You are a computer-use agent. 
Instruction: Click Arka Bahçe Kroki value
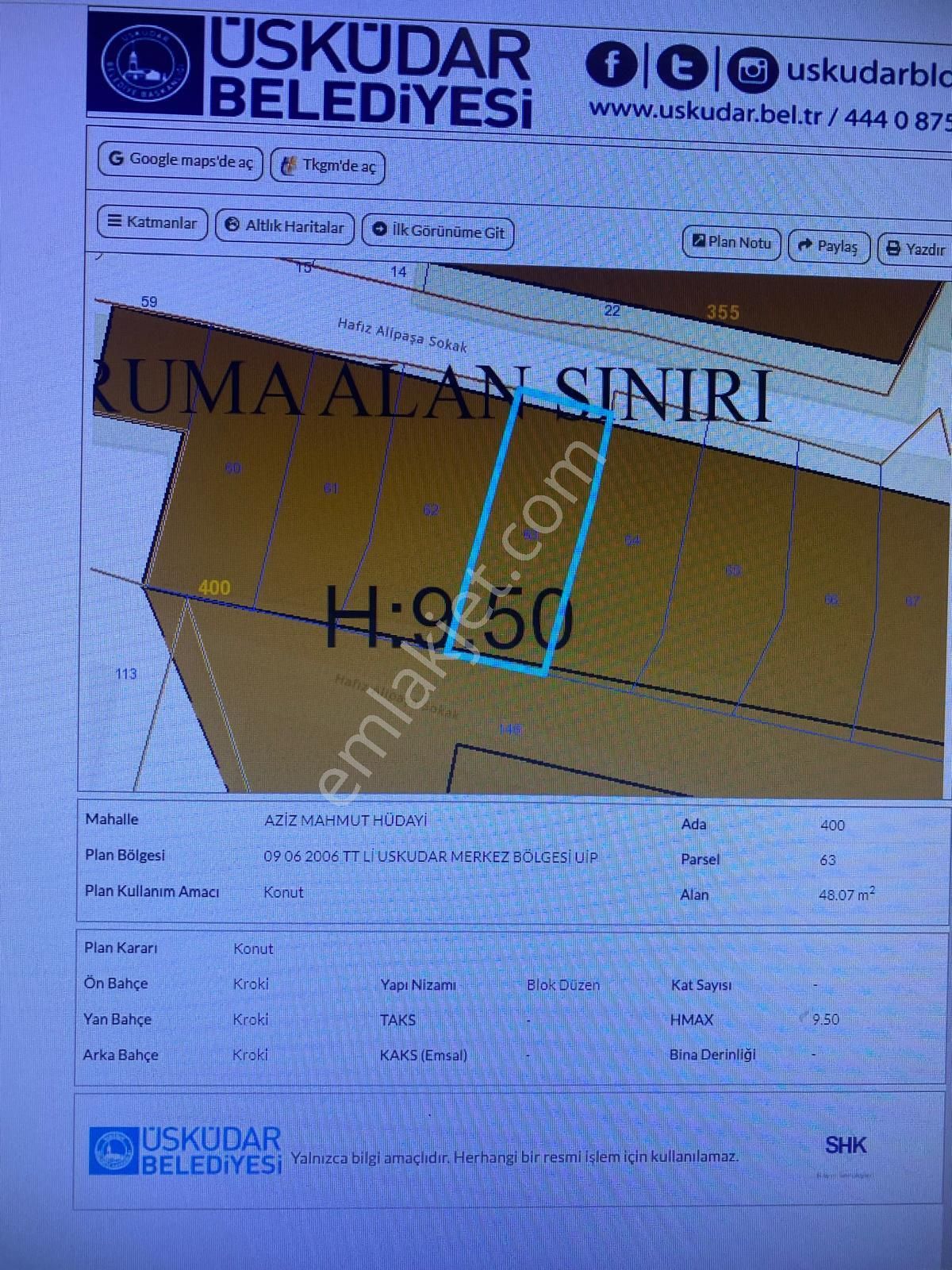[x=250, y=1055]
